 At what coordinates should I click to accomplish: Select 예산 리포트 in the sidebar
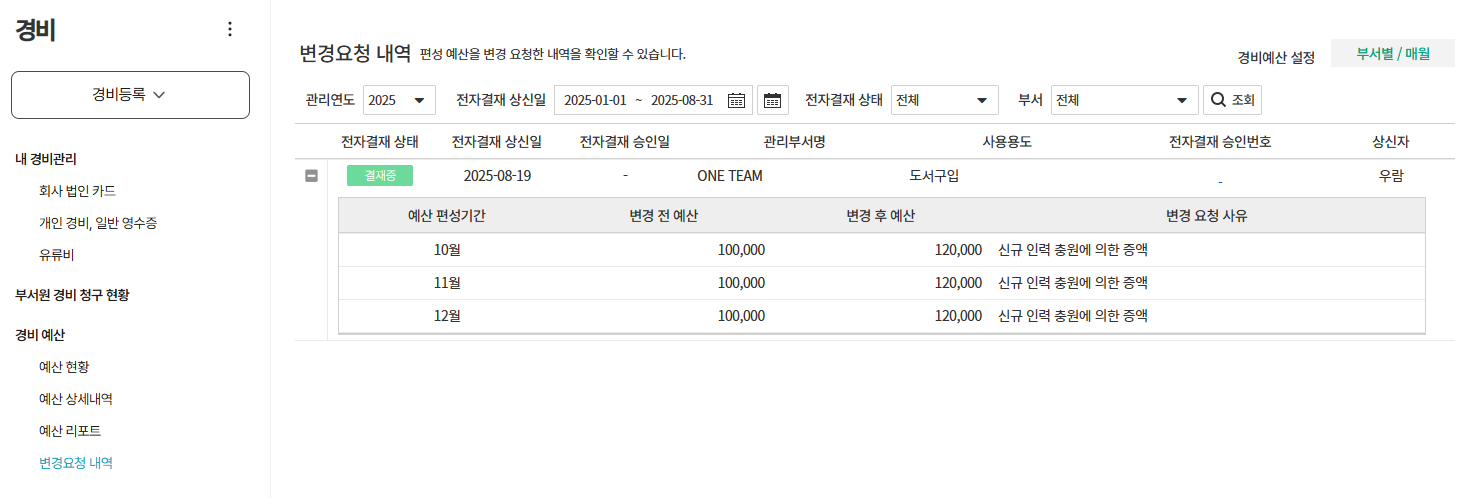tap(69, 431)
